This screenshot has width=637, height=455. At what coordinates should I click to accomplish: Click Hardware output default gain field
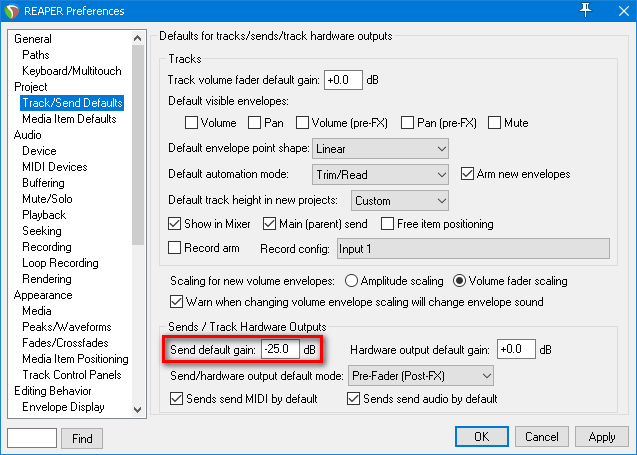(516, 349)
